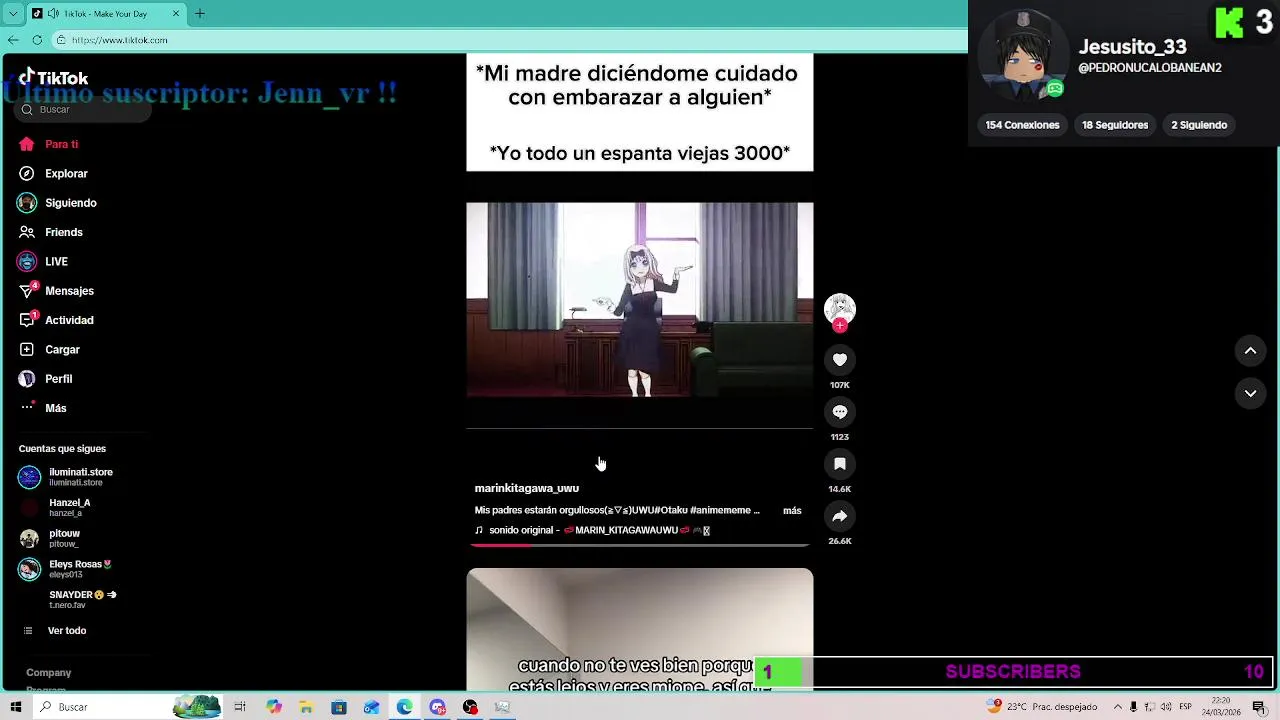Click the 18 Seguidores stat
Screen dimensions: 1280x720
tap(1115, 125)
